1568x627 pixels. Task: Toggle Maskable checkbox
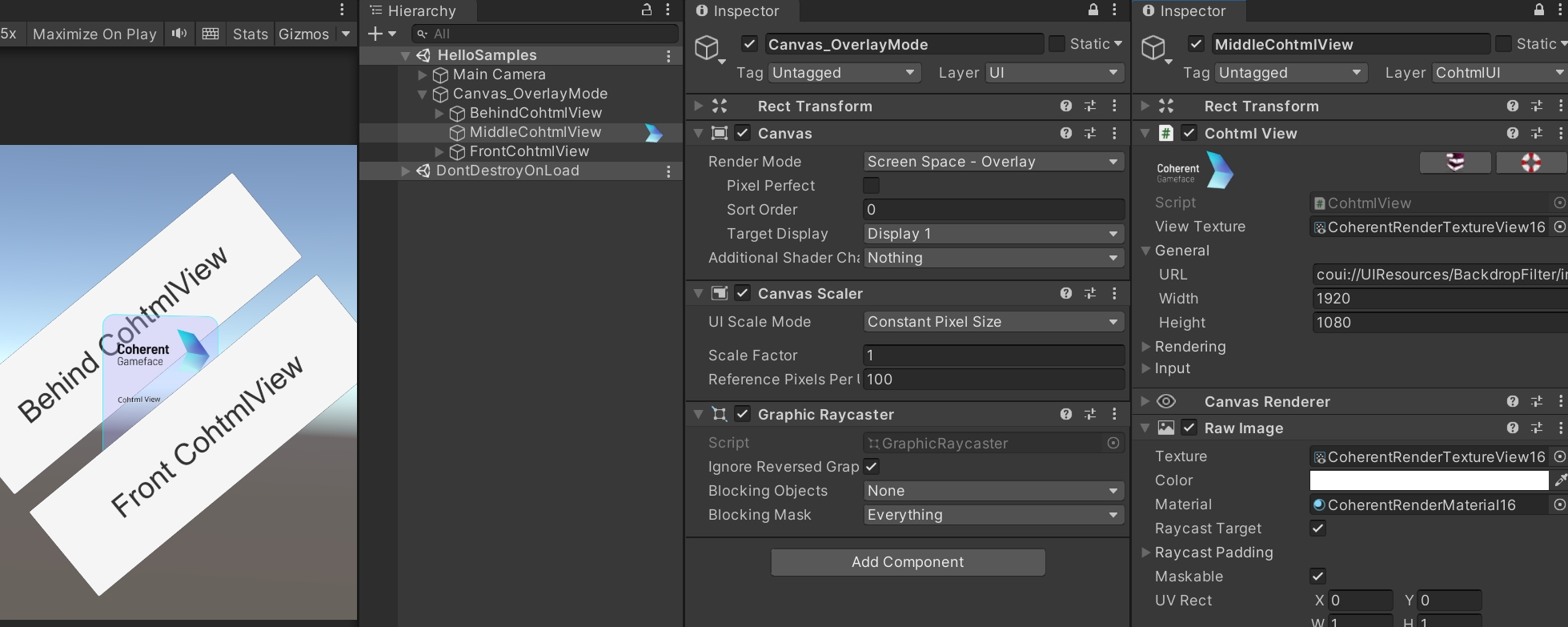pos(1317,577)
